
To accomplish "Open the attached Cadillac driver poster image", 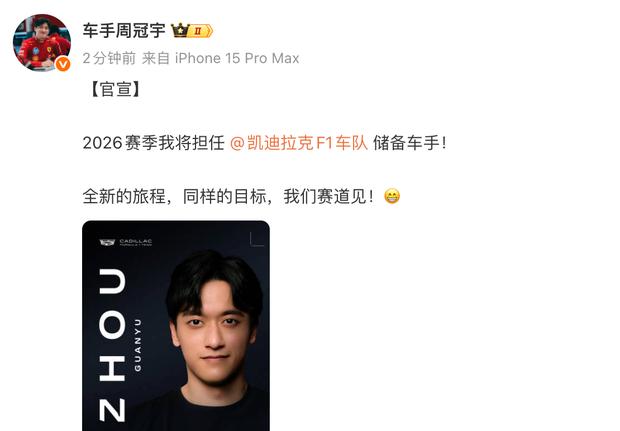I will [176, 326].
